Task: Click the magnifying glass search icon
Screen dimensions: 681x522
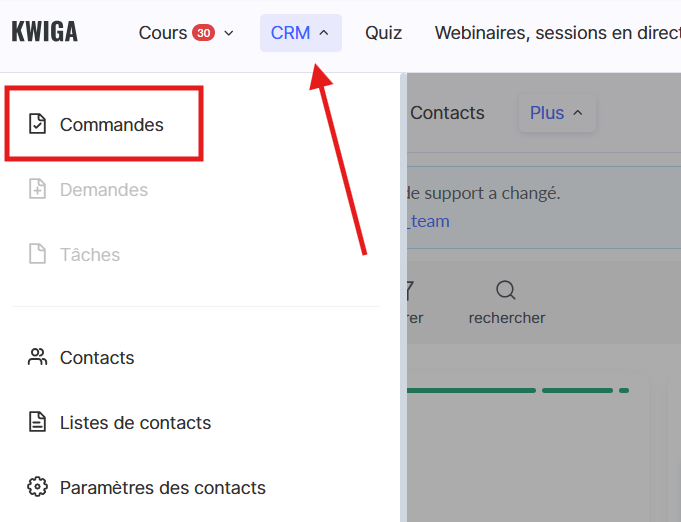Action: click(x=506, y=291)
